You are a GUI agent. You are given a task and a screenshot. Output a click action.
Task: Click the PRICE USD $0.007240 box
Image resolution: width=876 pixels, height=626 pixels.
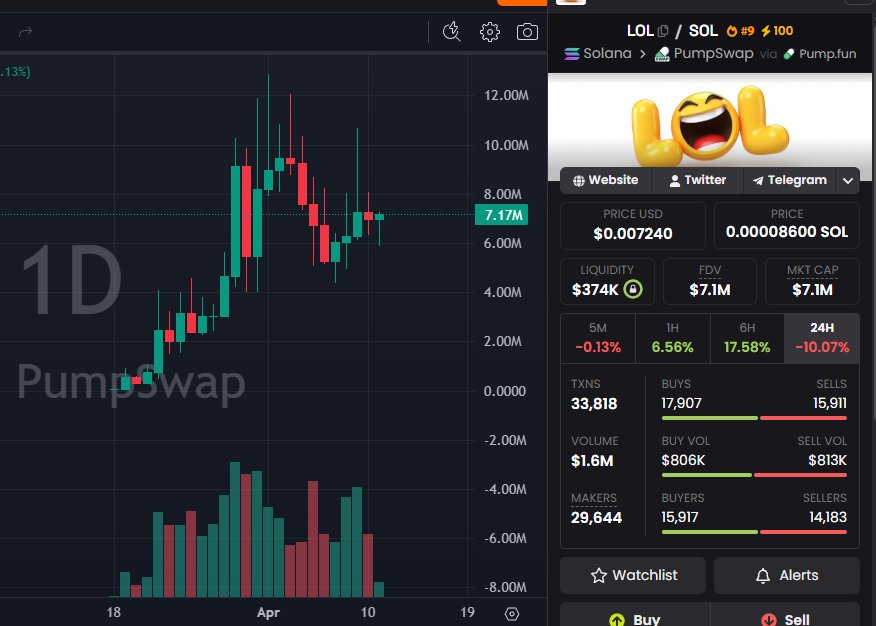click(x=632, y=226)
